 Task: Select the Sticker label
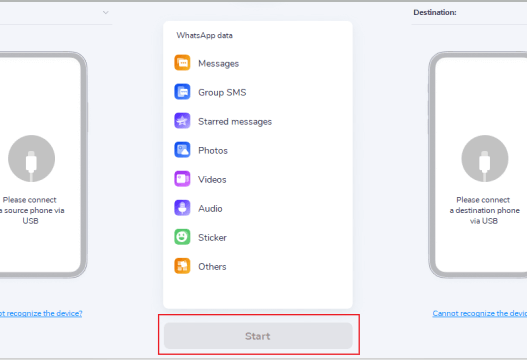tap(212, 238)
